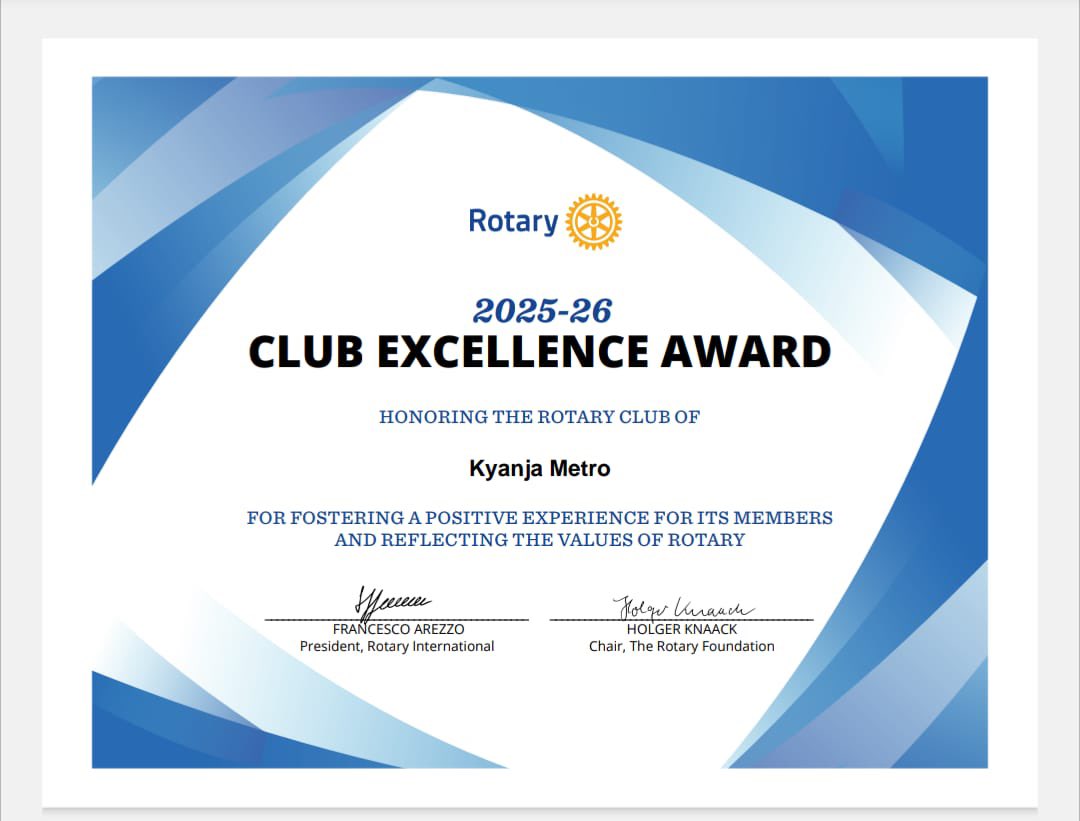Click 'President, Rotary International' title

coord(397,646)
